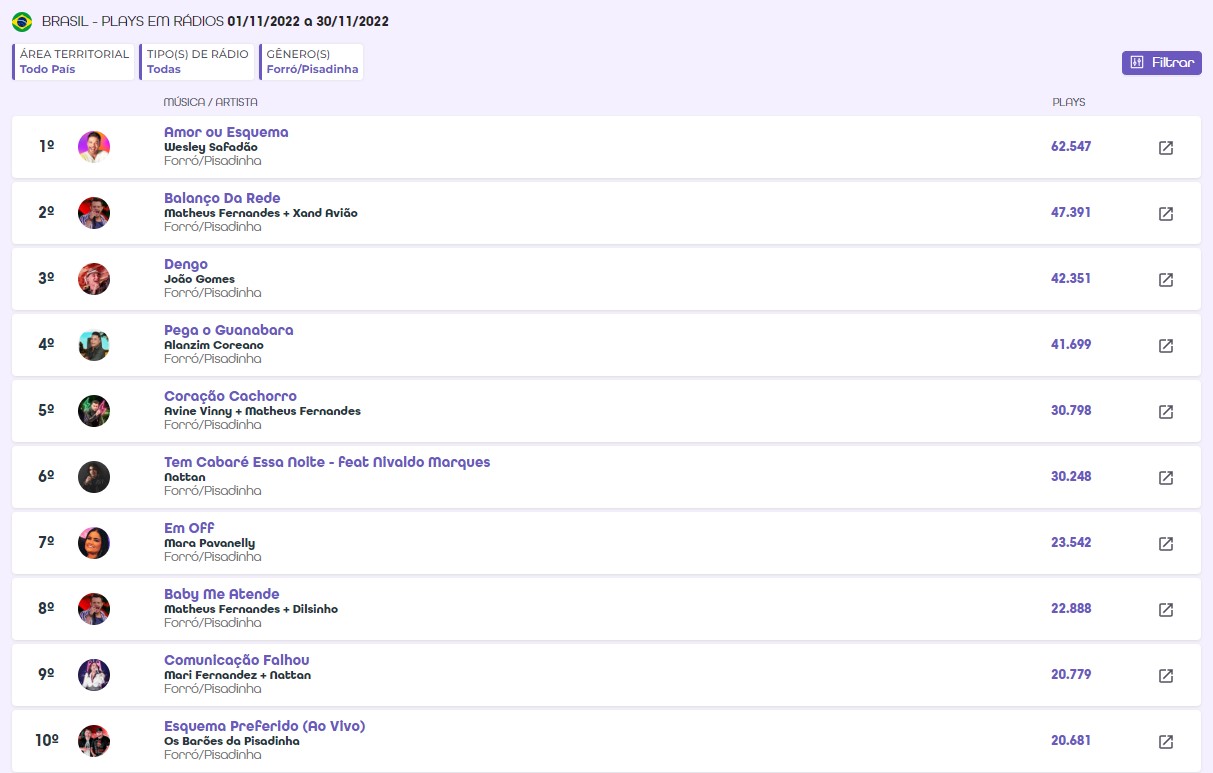Click artist avatar in Baby Me Atende row
The height and width of the screenshot is (773, 1213).
pyautogui.click(x=94, y=609)
